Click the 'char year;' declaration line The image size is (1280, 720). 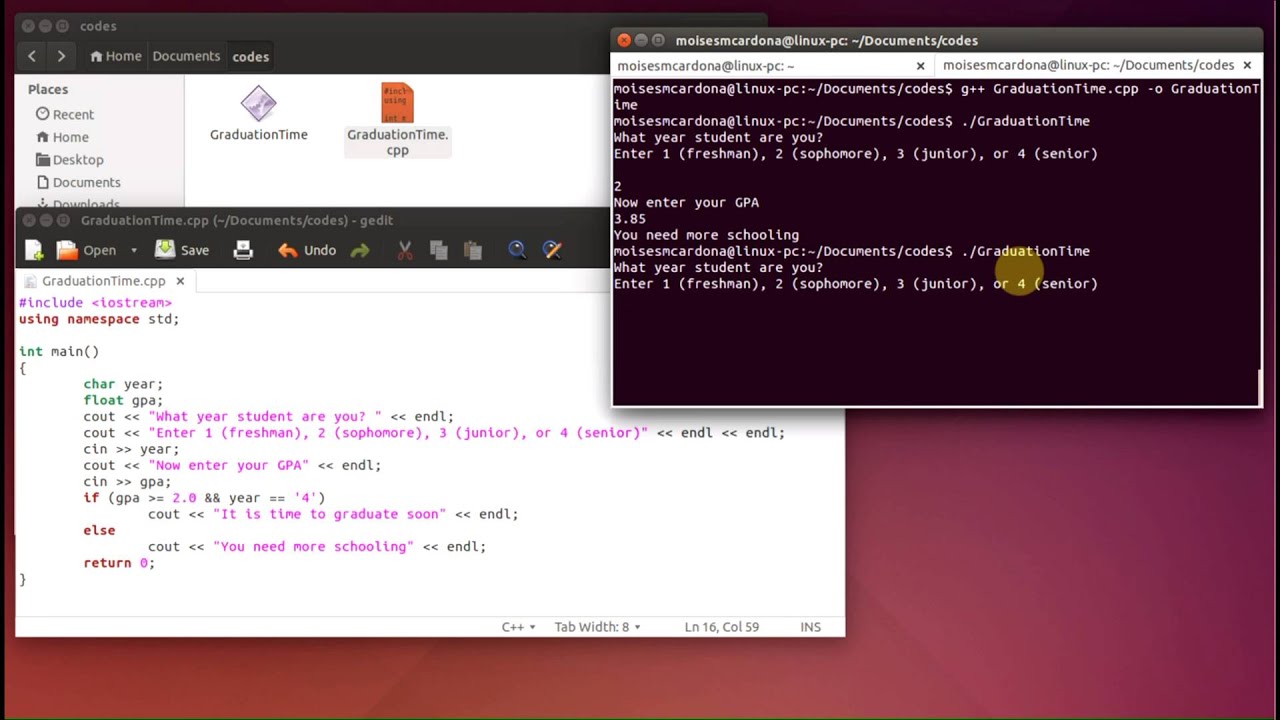(123, 384)
